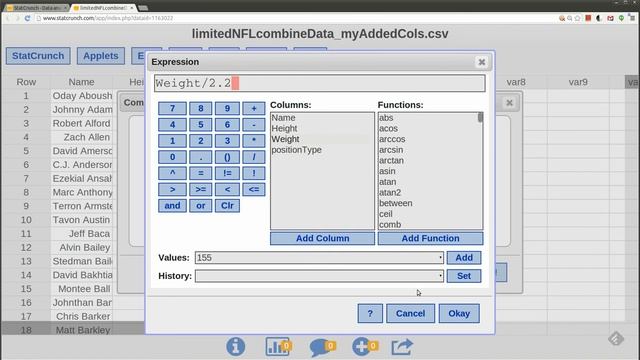Click keypad digit 7
Image resolution: width=640 pixels, height=360 pixels.
[172, 109]
